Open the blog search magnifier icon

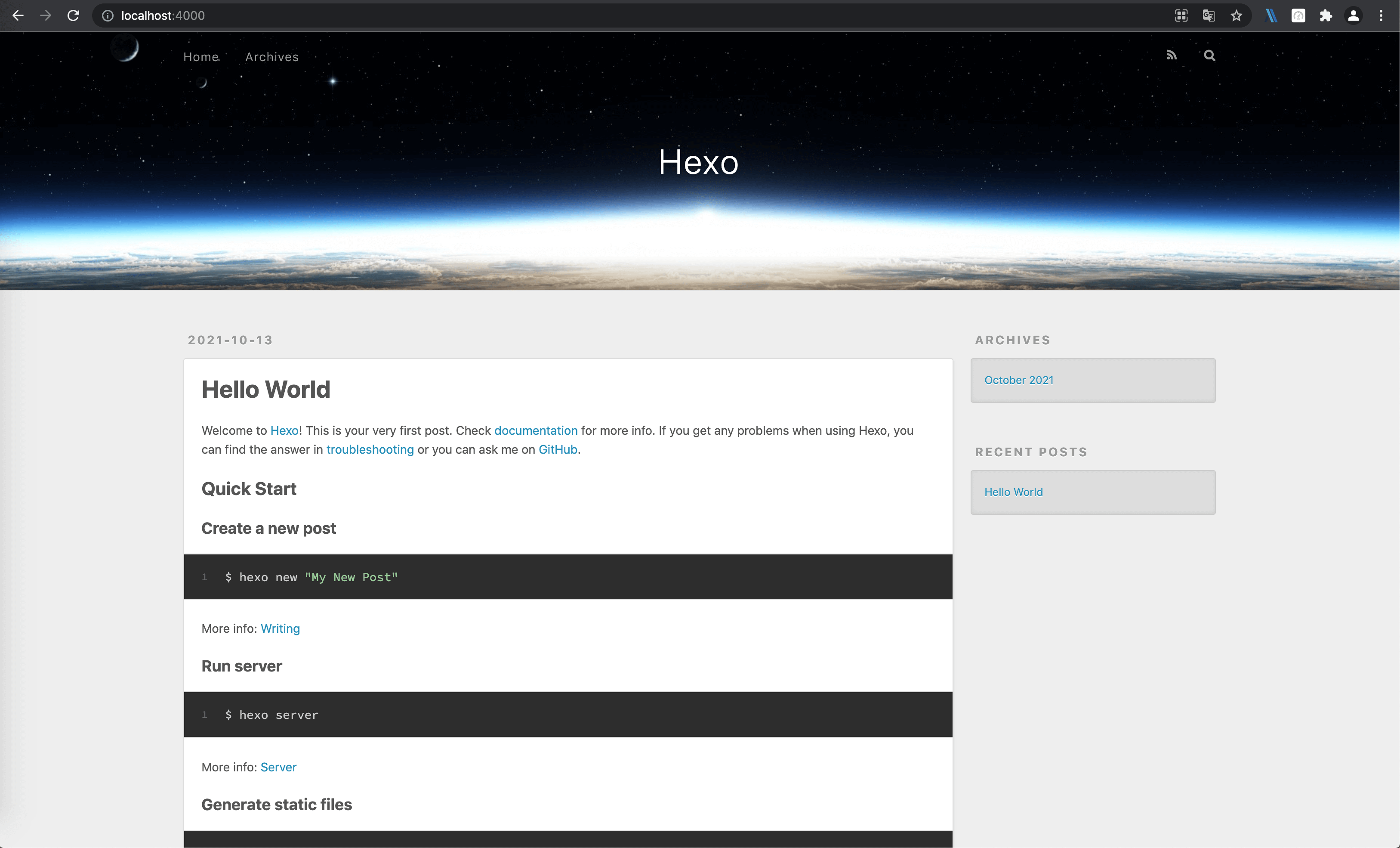(x=1209, y=55)
